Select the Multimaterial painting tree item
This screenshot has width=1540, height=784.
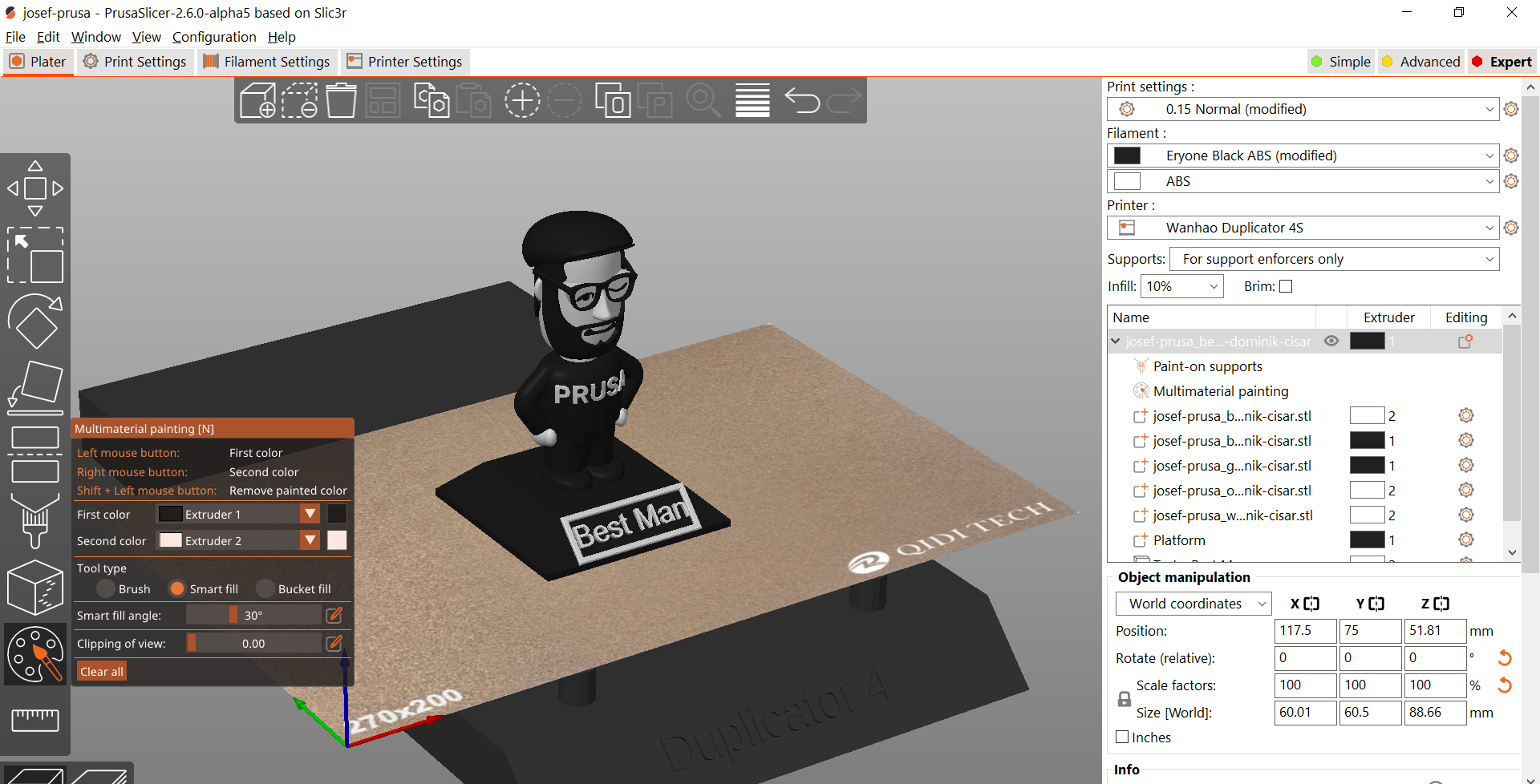click(x=1220, y=391)
